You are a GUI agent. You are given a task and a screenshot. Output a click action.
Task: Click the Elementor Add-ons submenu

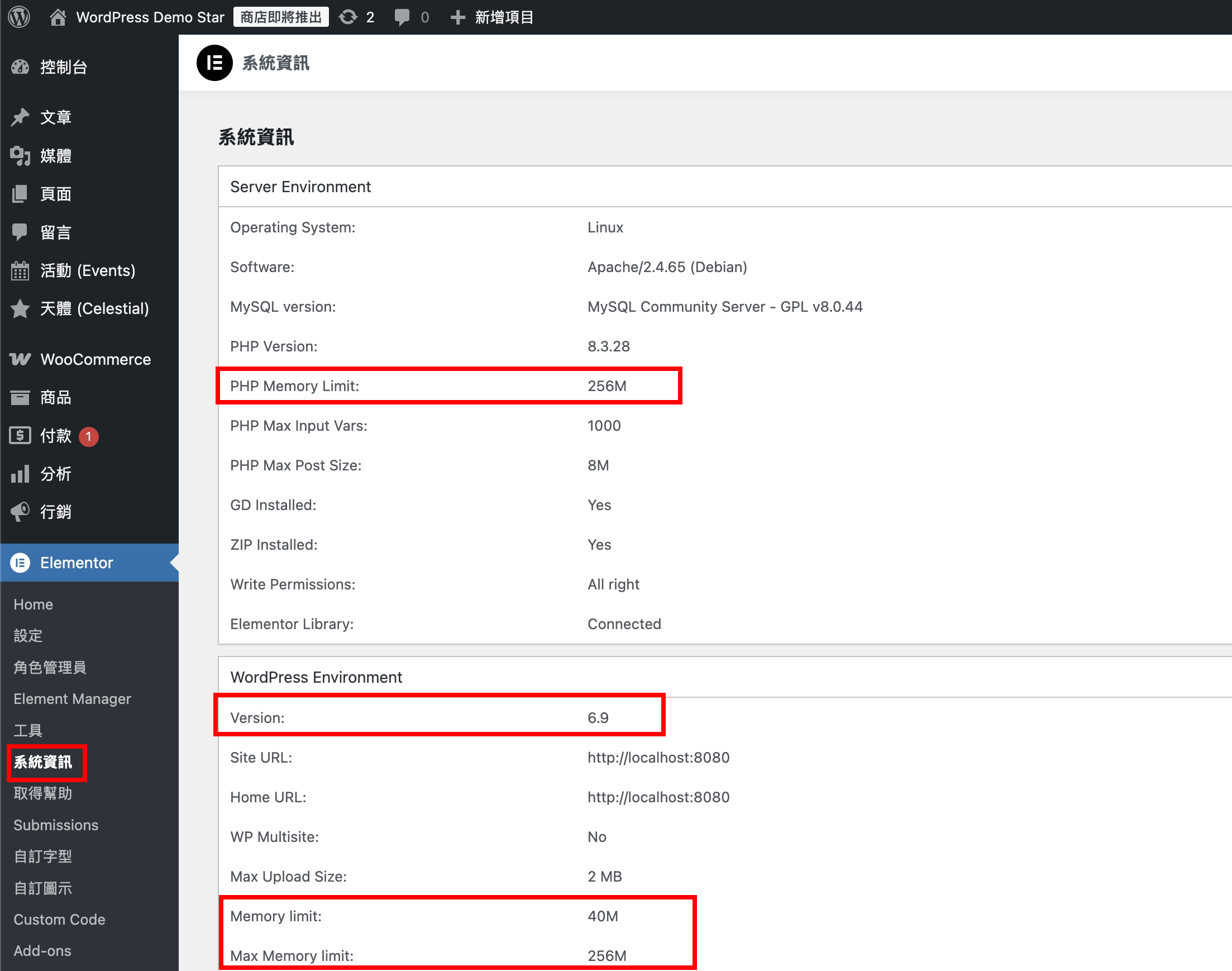pos(42,950)
